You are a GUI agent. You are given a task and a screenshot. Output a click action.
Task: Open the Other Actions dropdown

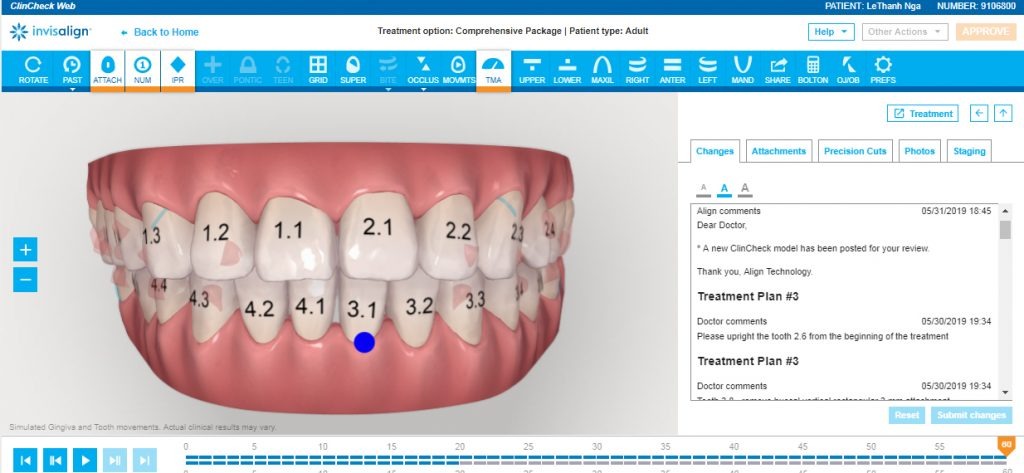tap(904, 31)
